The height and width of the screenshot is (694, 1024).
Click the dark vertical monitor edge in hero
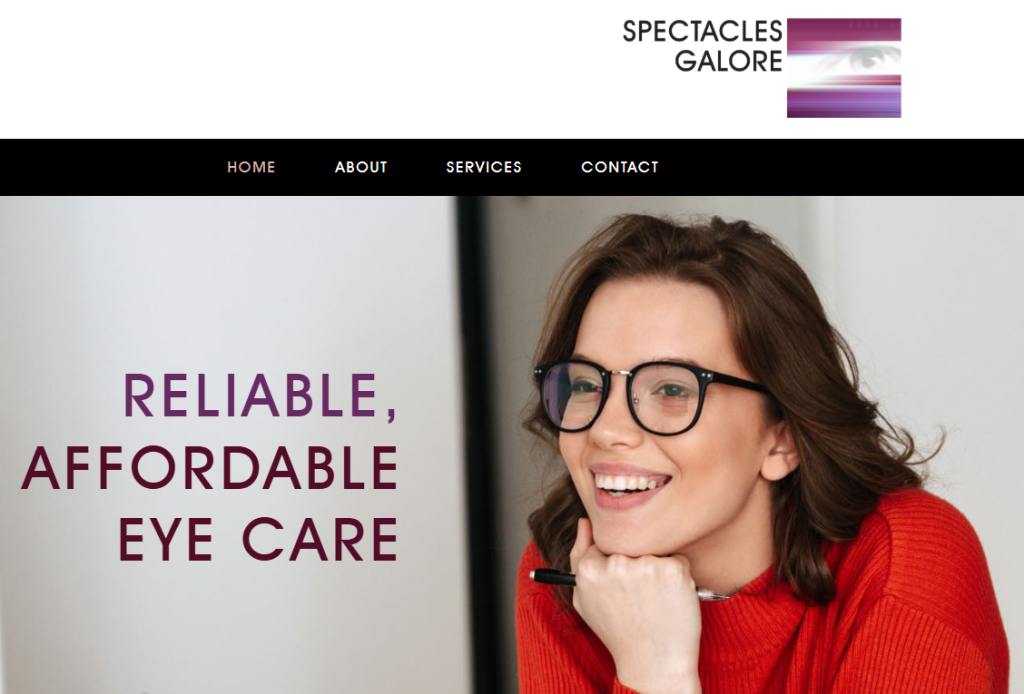tap(473, 444)
